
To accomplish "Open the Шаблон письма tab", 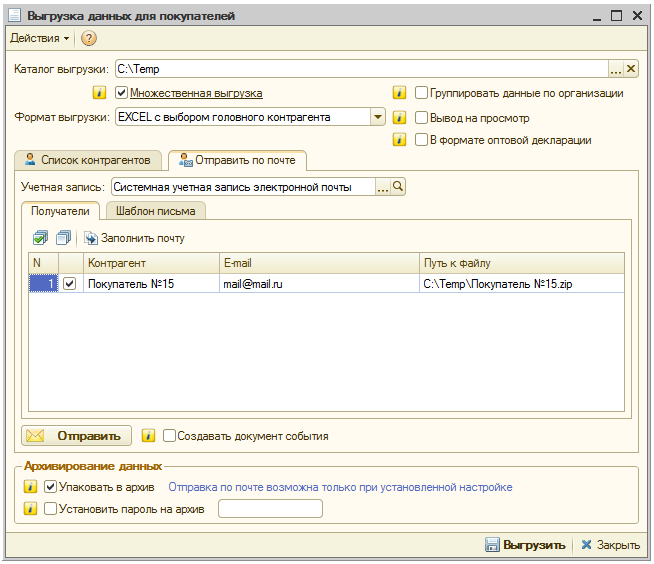I will point(155,210).
